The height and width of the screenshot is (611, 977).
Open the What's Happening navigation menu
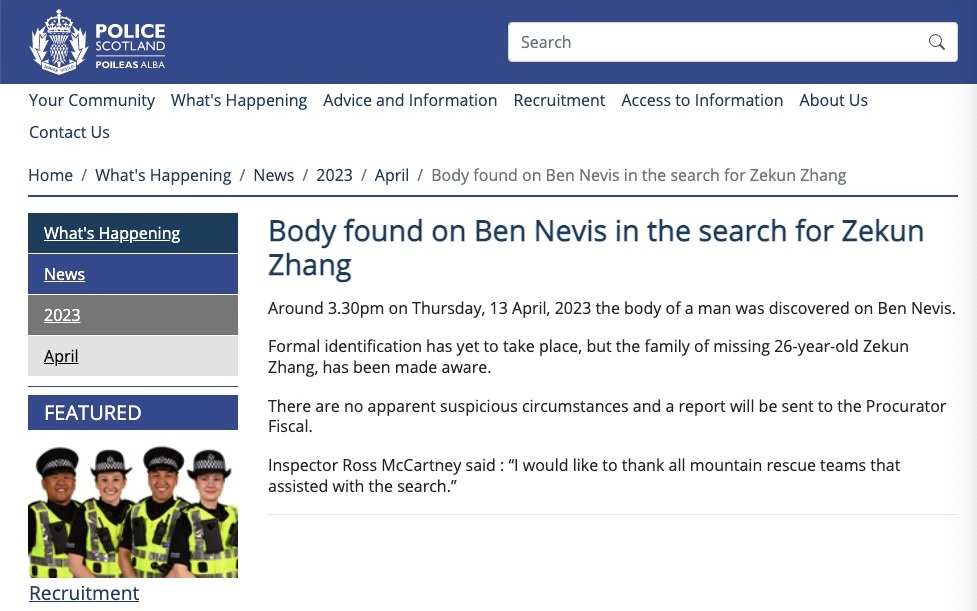click(239, 100)
